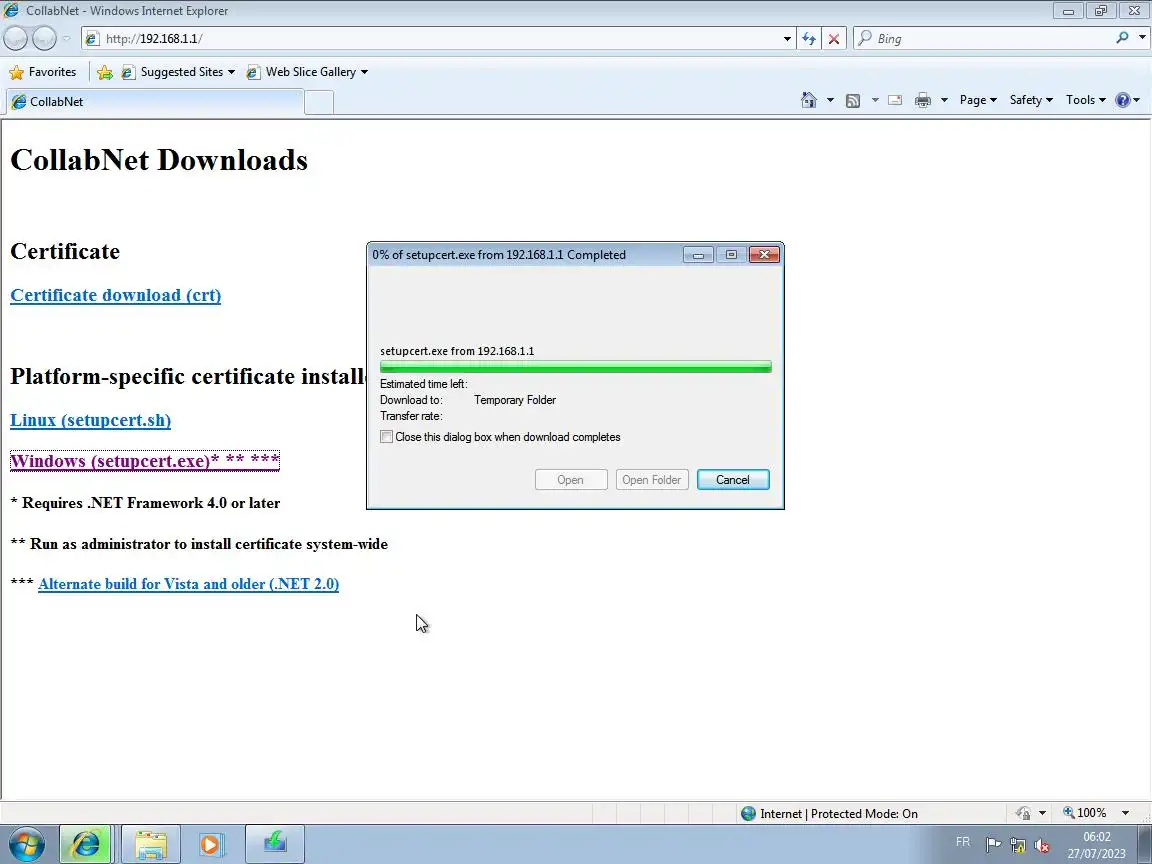The height and width of the screenshot is (864, 1152).
Task: Click the Requires .NET Framework 4.0 note
Action: click(145, 503)
